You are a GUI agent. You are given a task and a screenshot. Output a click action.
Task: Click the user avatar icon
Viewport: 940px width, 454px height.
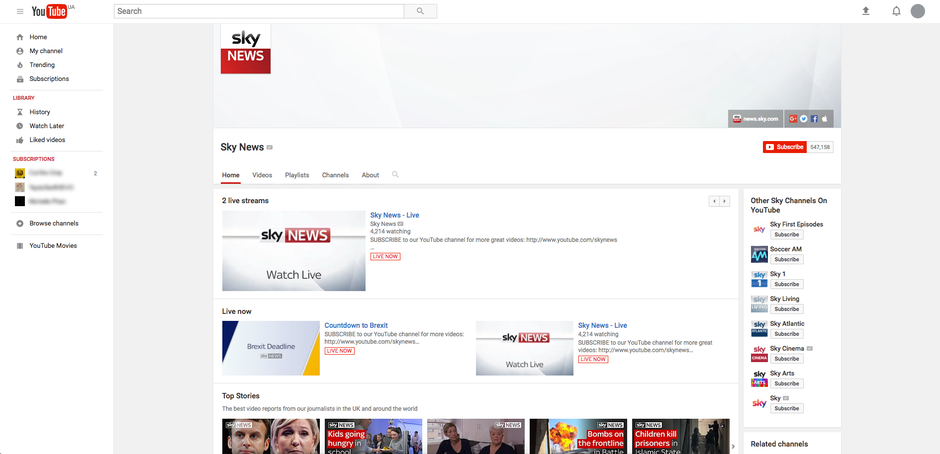pyautogui.click(x=918, y=11)
